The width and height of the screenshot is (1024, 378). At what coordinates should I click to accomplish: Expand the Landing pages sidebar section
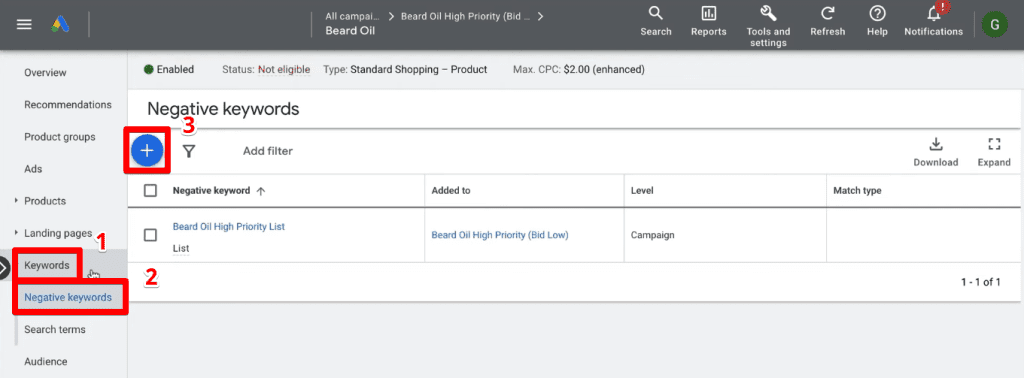[16, 232]
